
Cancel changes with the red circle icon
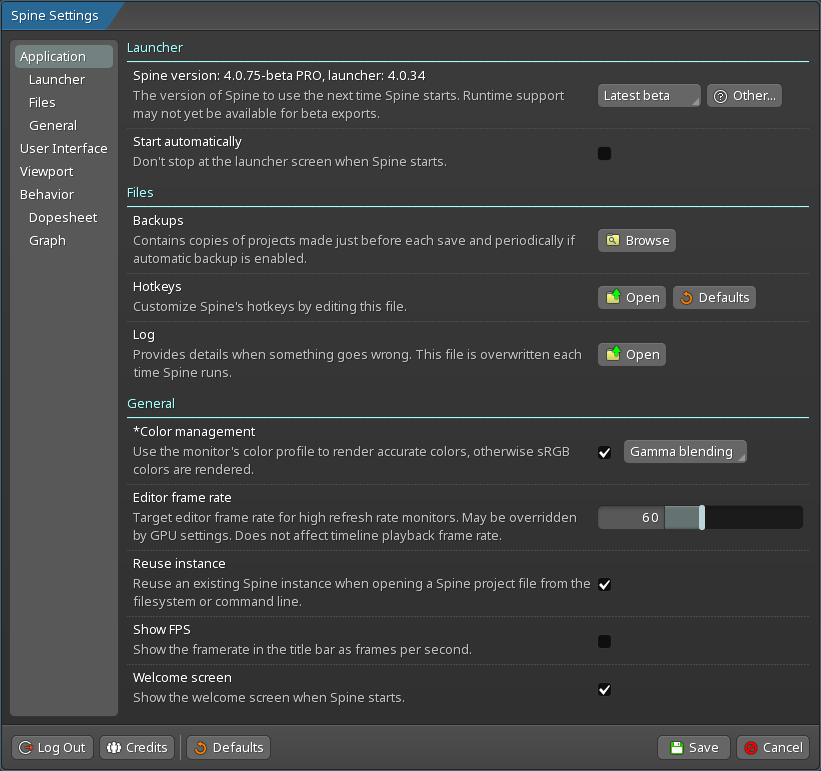point(752,747)
